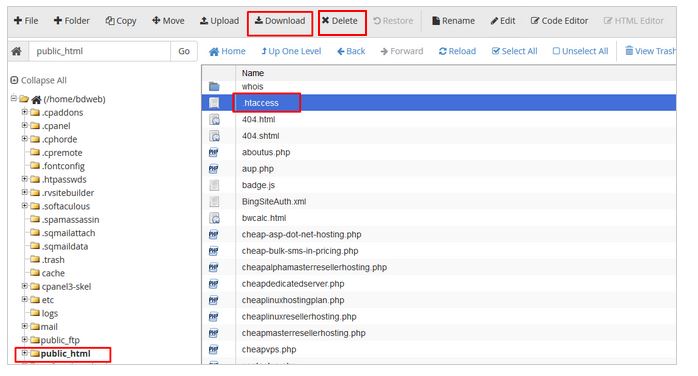Click cheapdedicatedserver.php PHP icon

click(214, 284)
